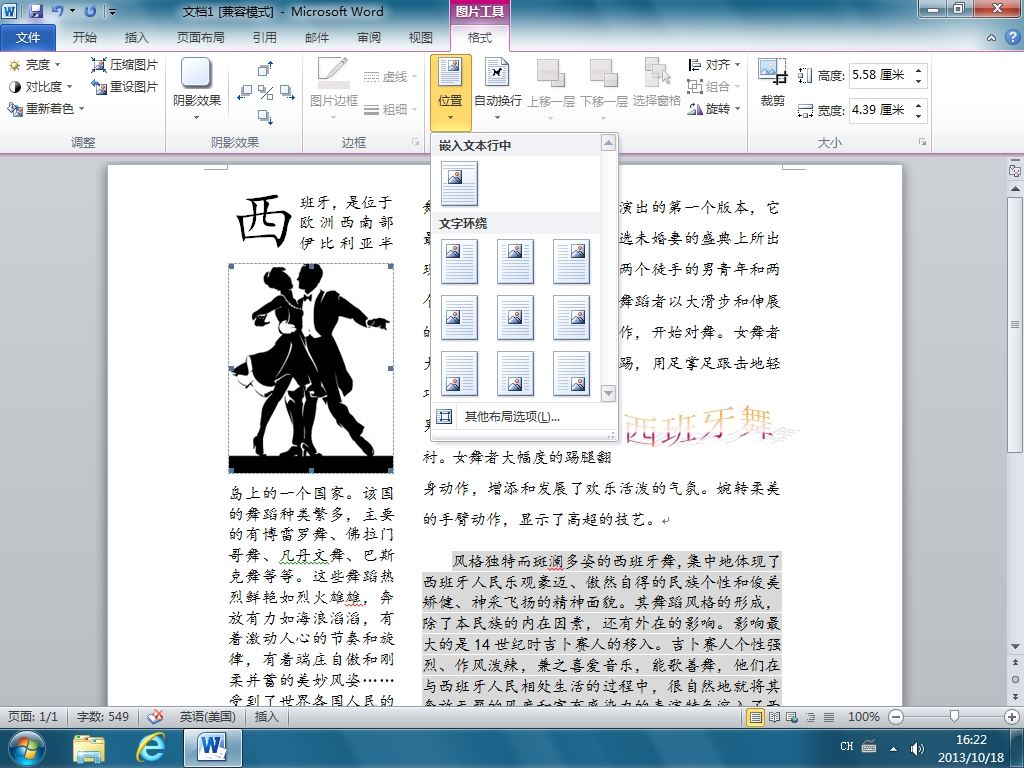
Task: Click the height (高度) input field
Action: click(880, 75)
